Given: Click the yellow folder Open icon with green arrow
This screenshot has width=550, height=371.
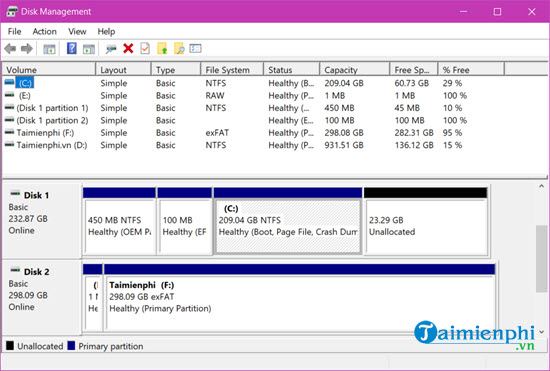Looking at the screenshot, I should click(x=162, y=48).
